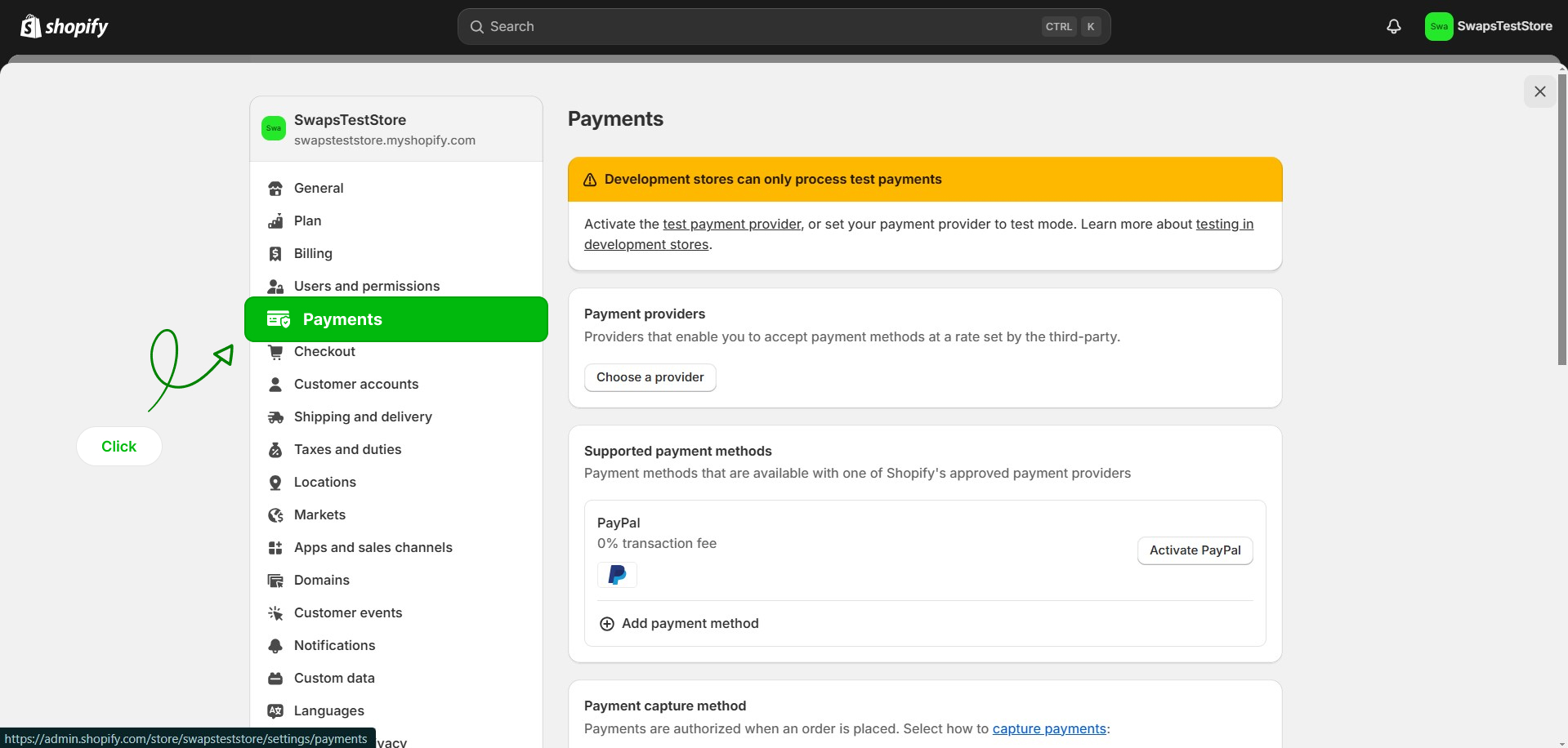Click the Shopify logo

(x=64, y=27)
